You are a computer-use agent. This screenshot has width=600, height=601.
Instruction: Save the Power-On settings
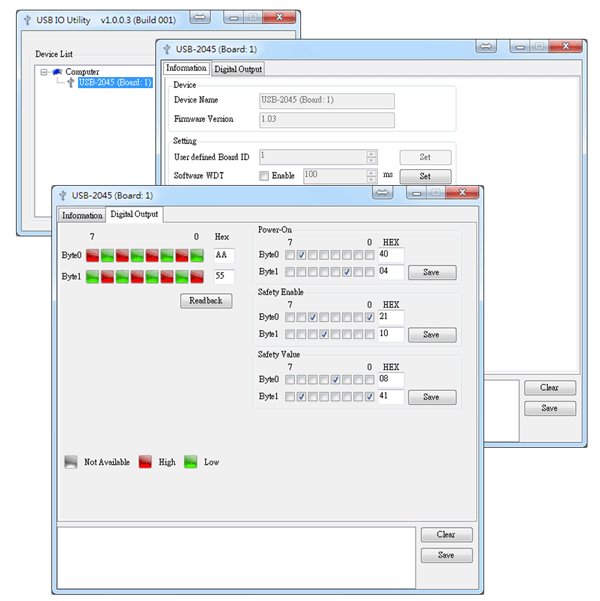tap(432, 273)
